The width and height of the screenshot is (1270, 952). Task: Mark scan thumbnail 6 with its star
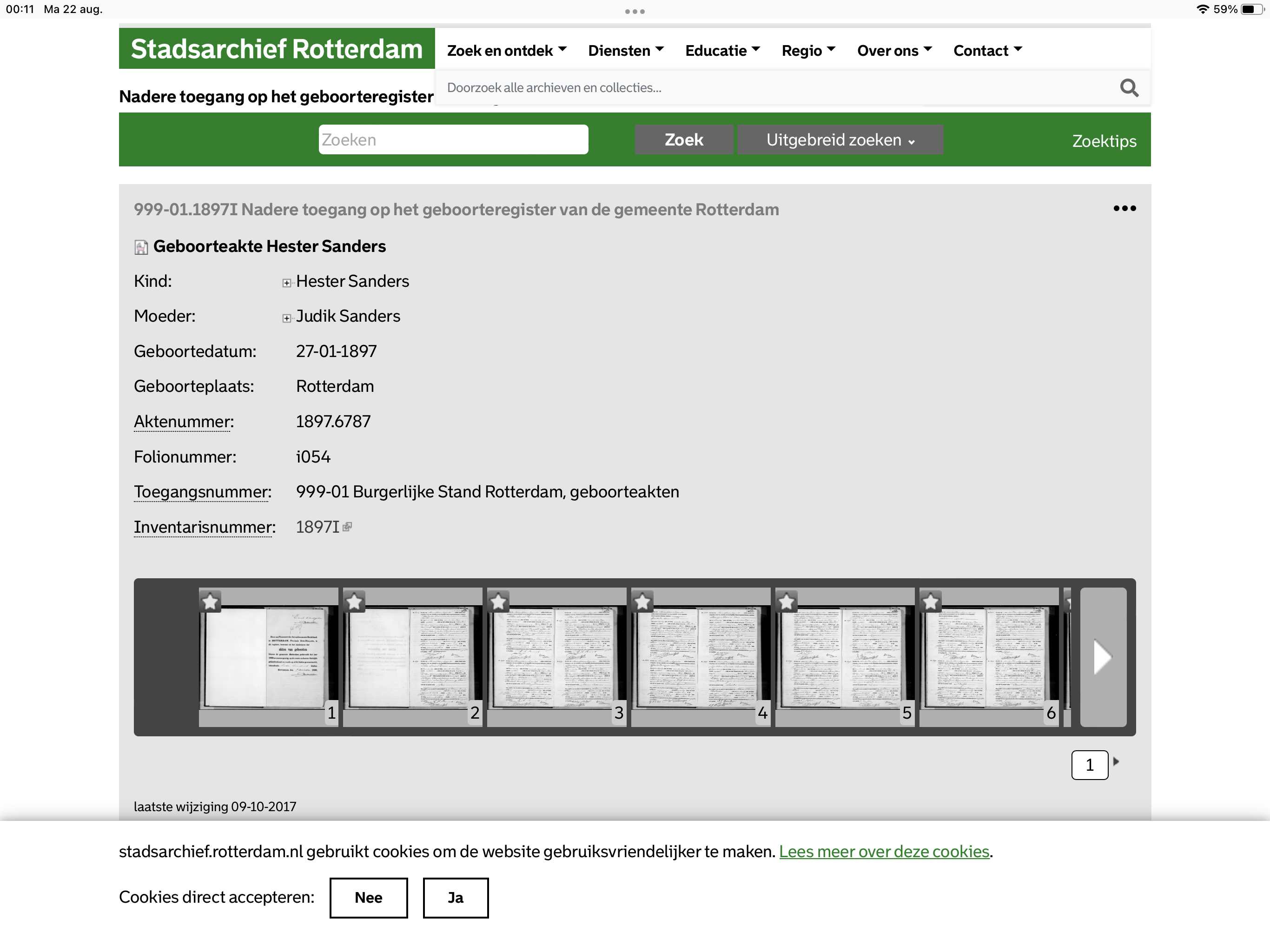click(x=931, y=602)
